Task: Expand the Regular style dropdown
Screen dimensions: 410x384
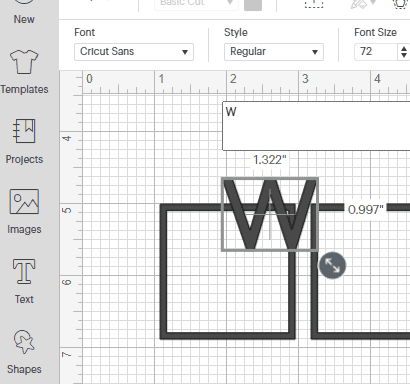Action: click(x=274, y=52)
